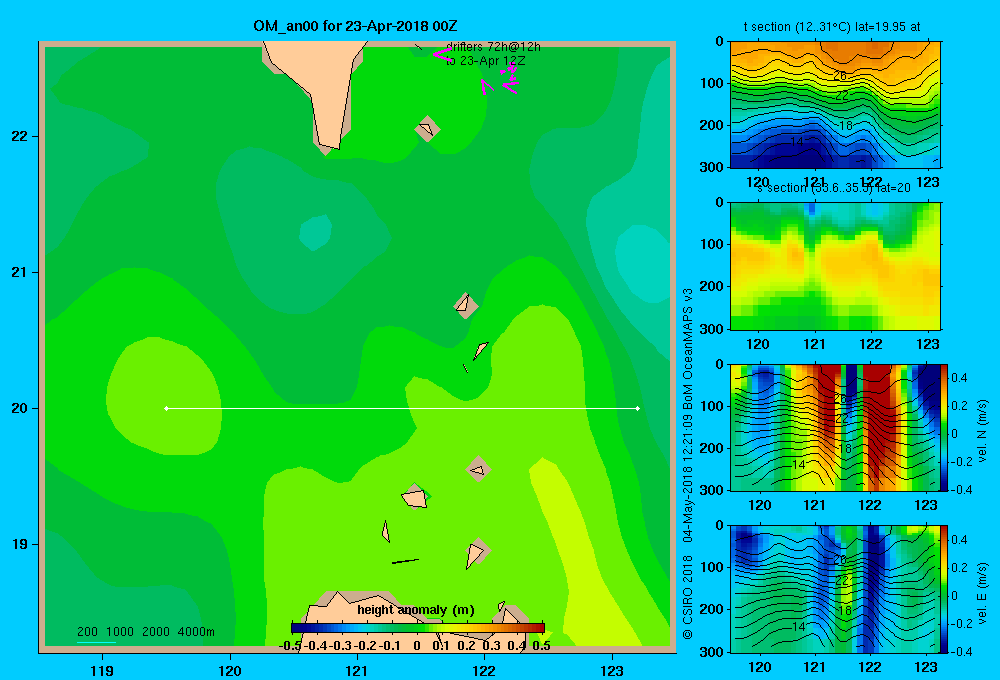Click the 'vel. E (m/s)' axis label

pos(983,593)
